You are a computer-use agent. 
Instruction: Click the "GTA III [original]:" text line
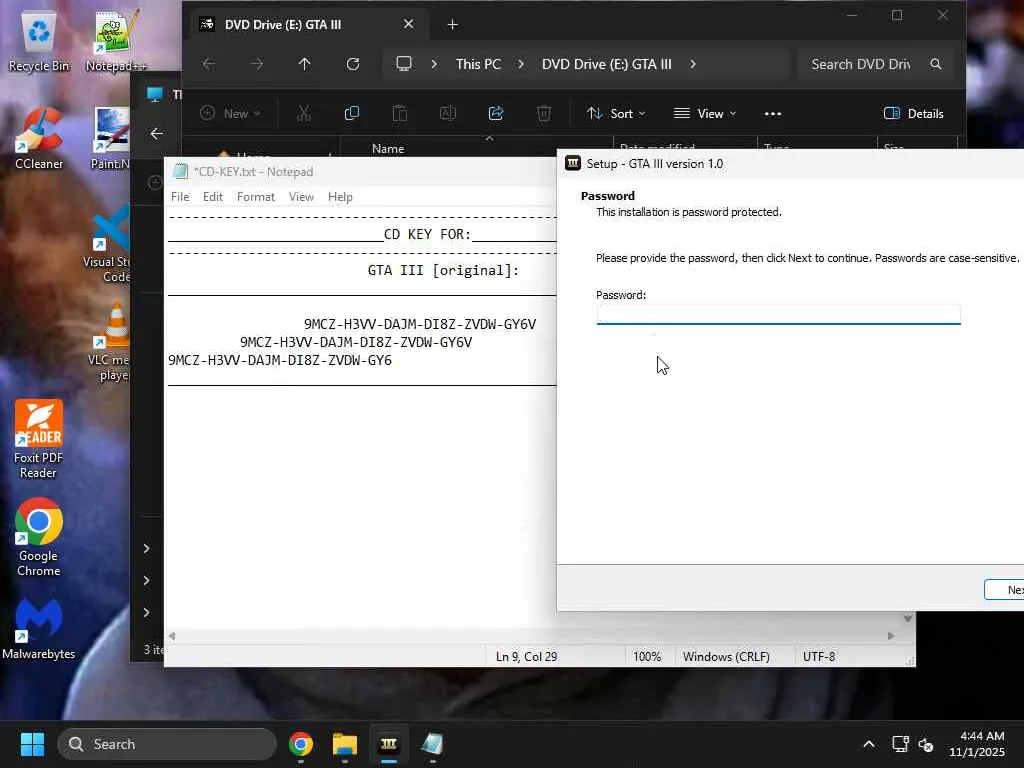(443, 270)
